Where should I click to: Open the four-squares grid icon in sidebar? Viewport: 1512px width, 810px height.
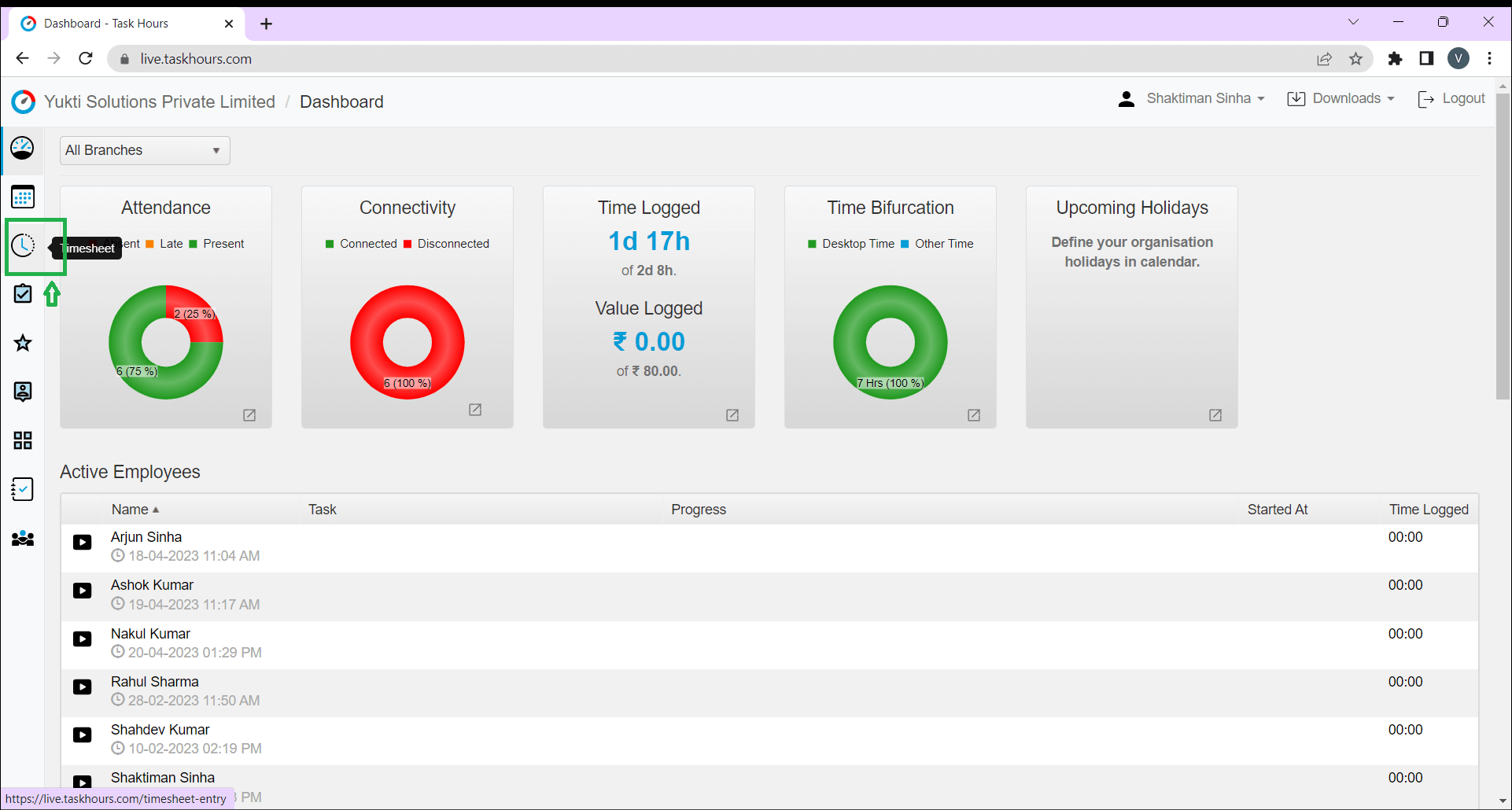tap(23, 440)
